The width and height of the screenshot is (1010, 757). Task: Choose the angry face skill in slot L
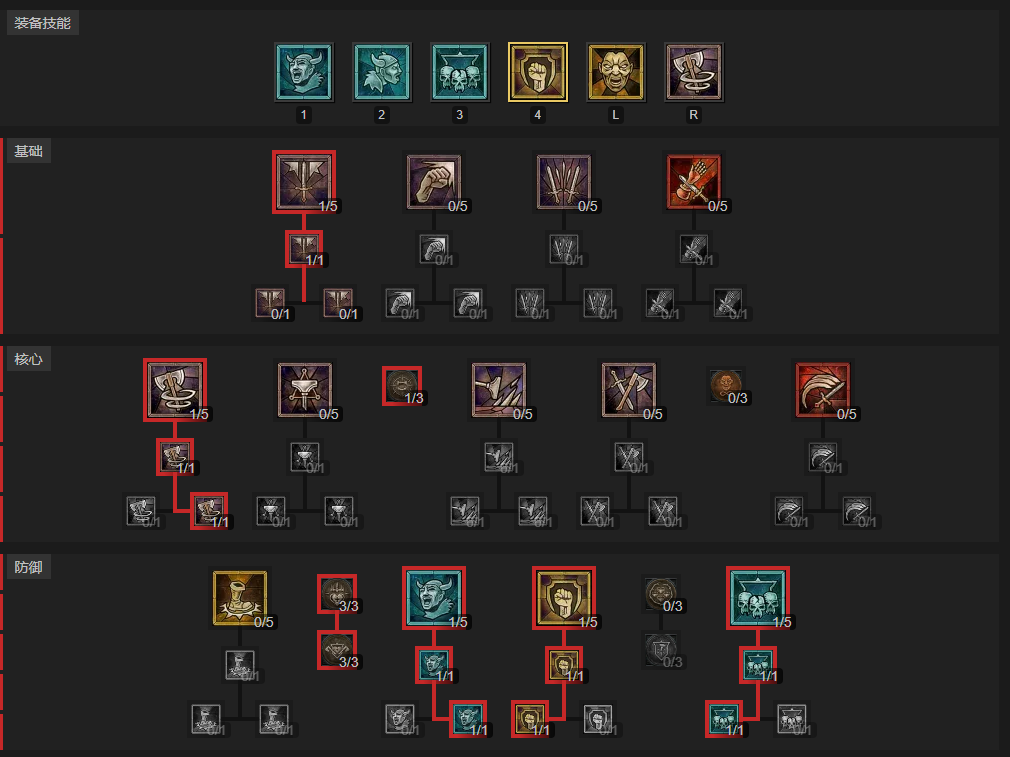tap(616, 72)
